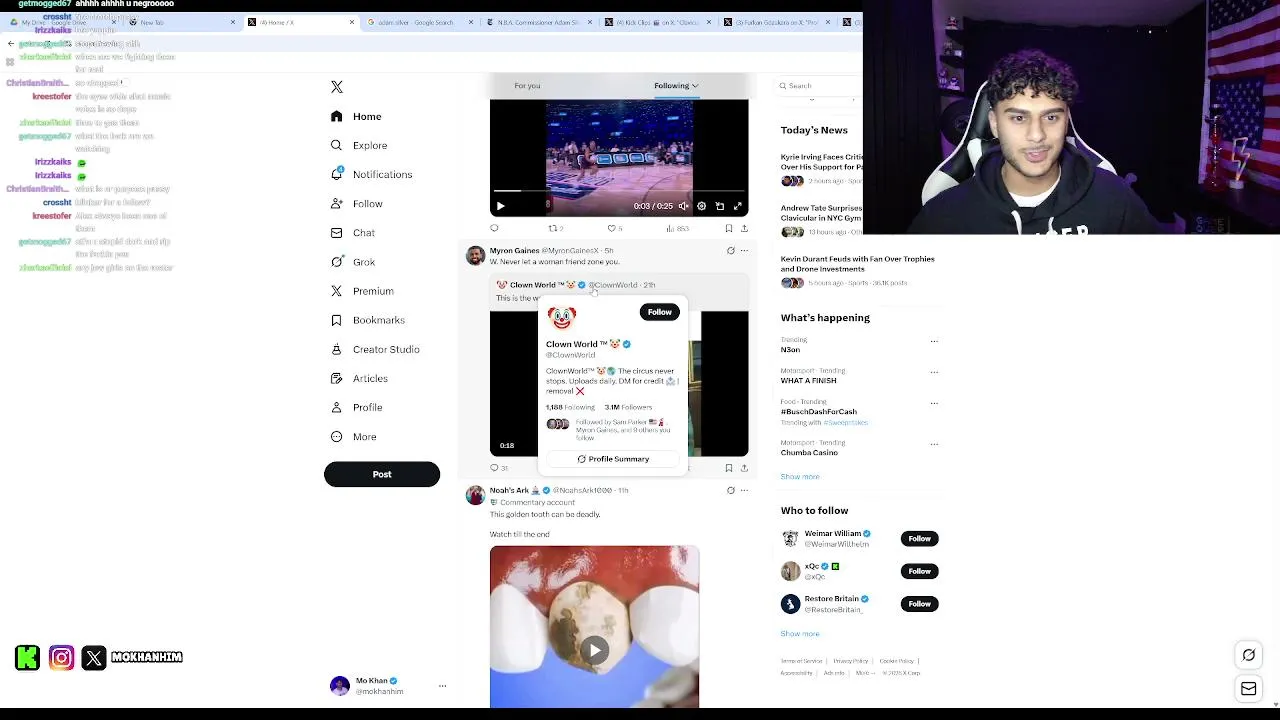This screenshot has height=720, width=1280.
Task: Click the Creator Studio icon
Action: (x=337, y=349)
